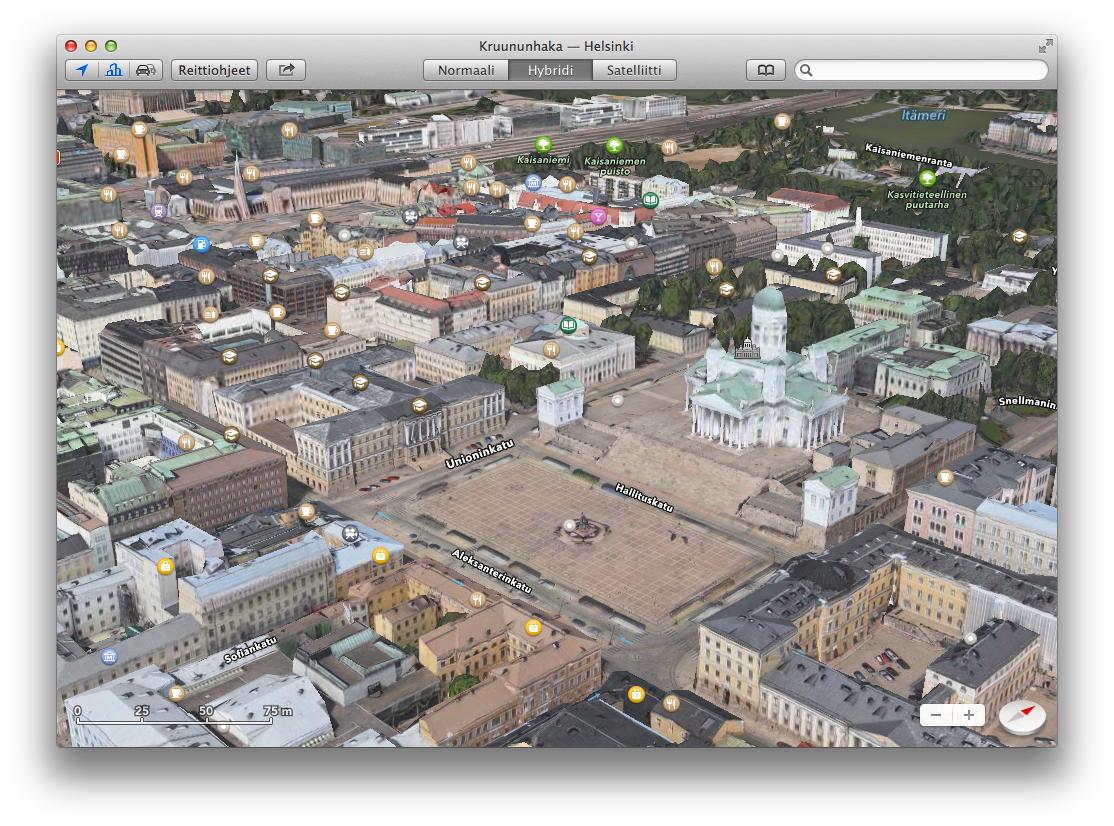
Task: Click the blue fuel station marker
Action: (x=202, y=245)
